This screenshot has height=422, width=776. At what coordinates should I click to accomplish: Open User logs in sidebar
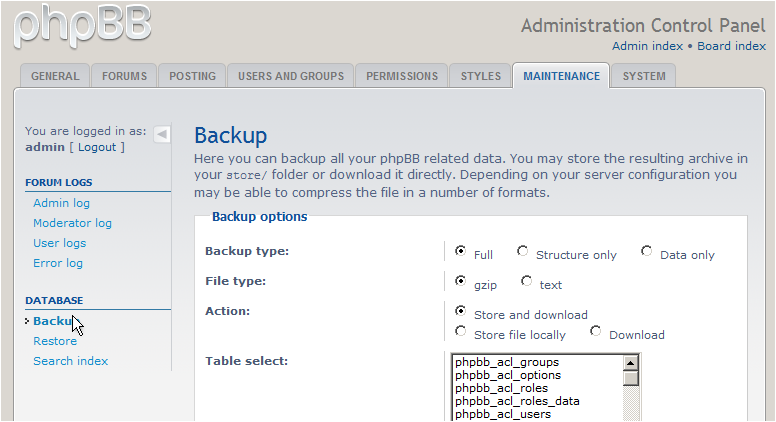point(59,243)
